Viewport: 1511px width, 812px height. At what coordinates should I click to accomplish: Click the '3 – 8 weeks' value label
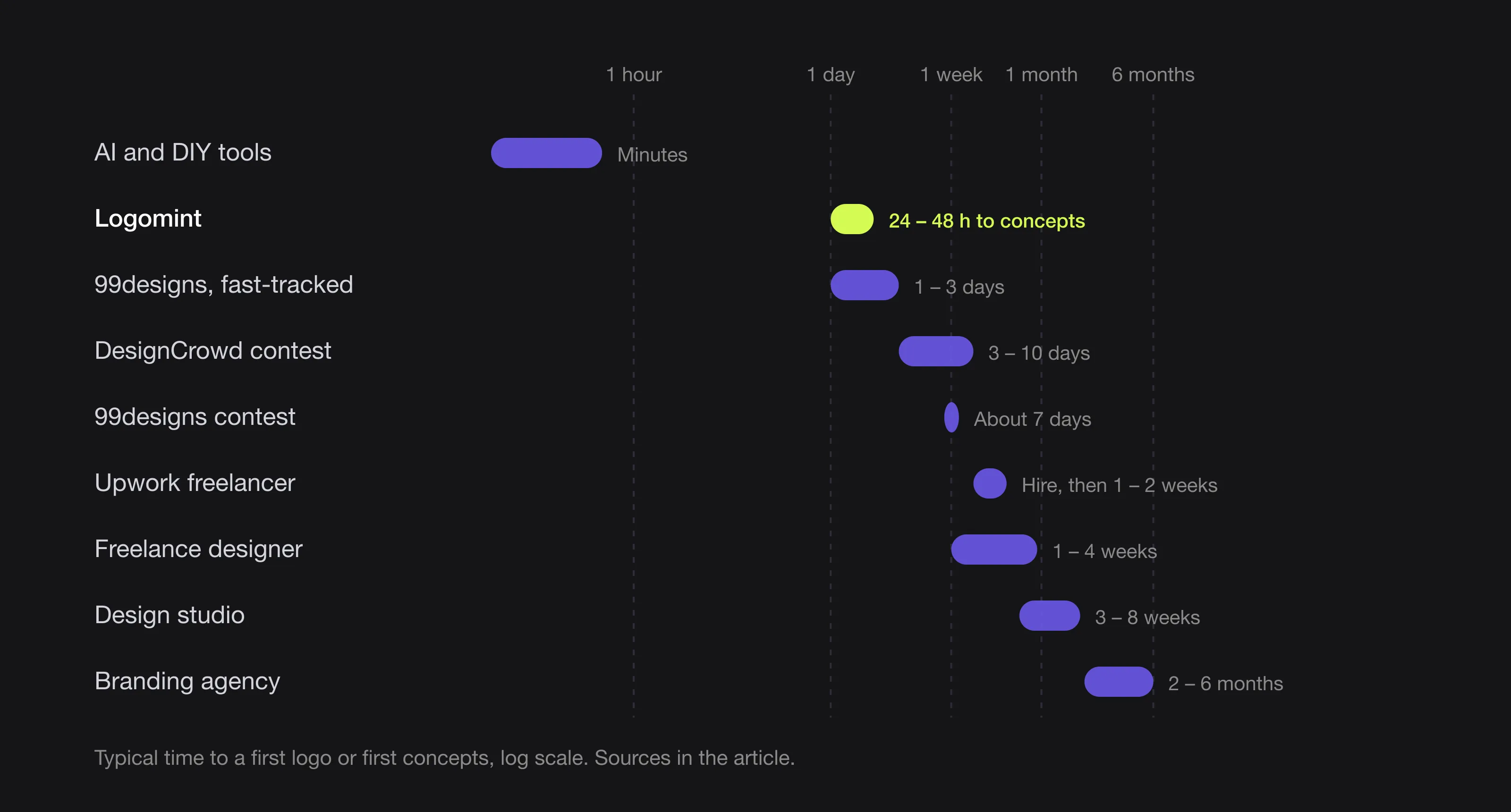[1147, 618]
